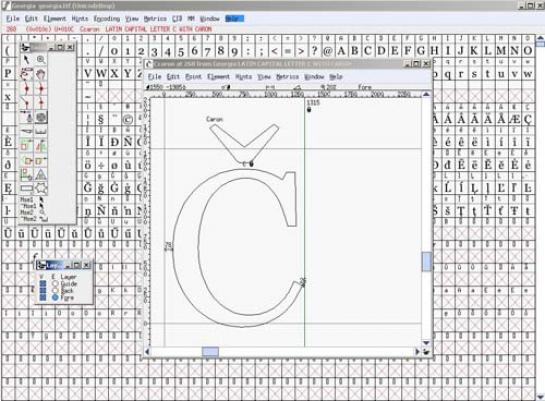Select the star polygon tool
The height and width of the screenshot is (401, 545).
click(41, 188)
